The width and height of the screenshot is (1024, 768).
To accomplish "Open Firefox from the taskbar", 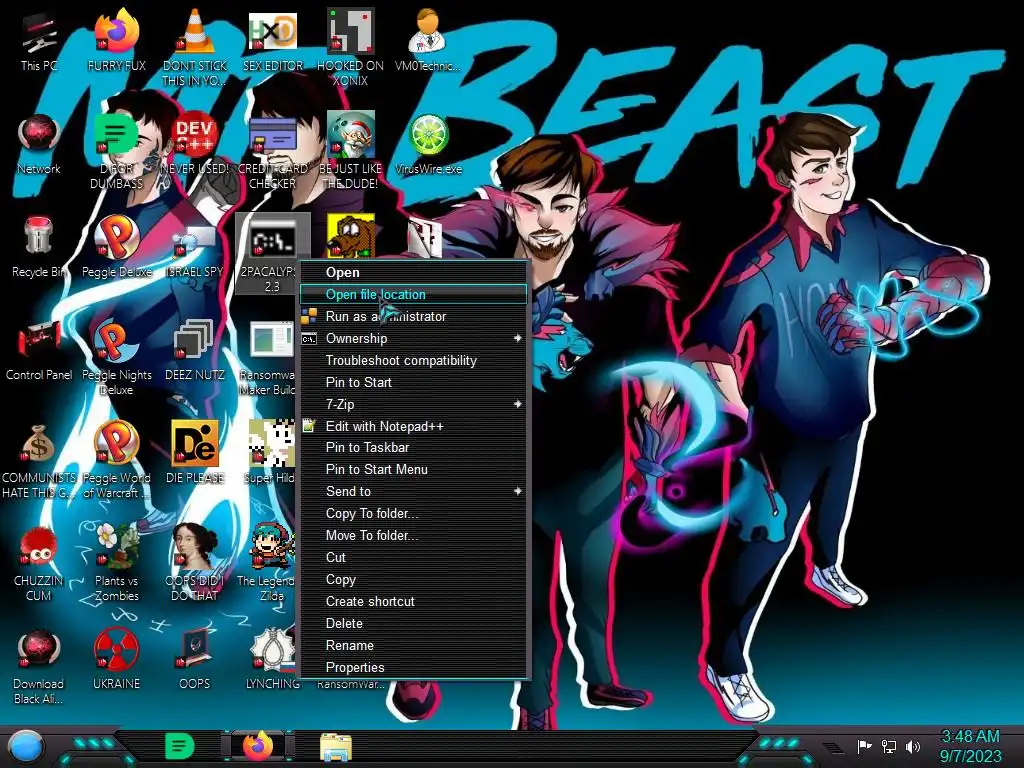I will click(258, 746).
